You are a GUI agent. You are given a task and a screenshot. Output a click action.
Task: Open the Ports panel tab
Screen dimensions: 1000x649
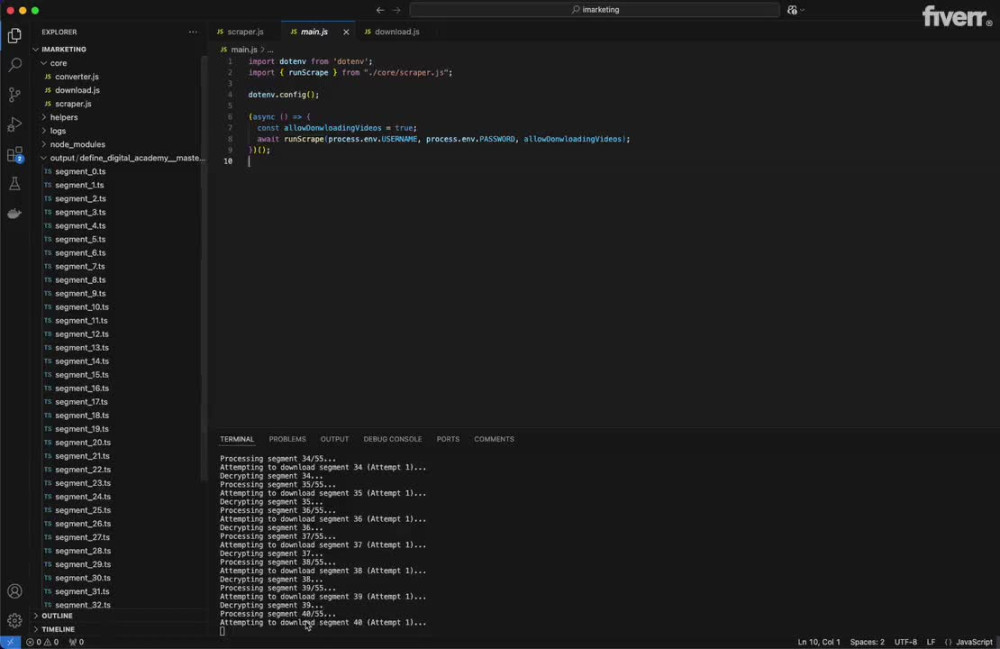pyautogui.click(x=448, y=439)
